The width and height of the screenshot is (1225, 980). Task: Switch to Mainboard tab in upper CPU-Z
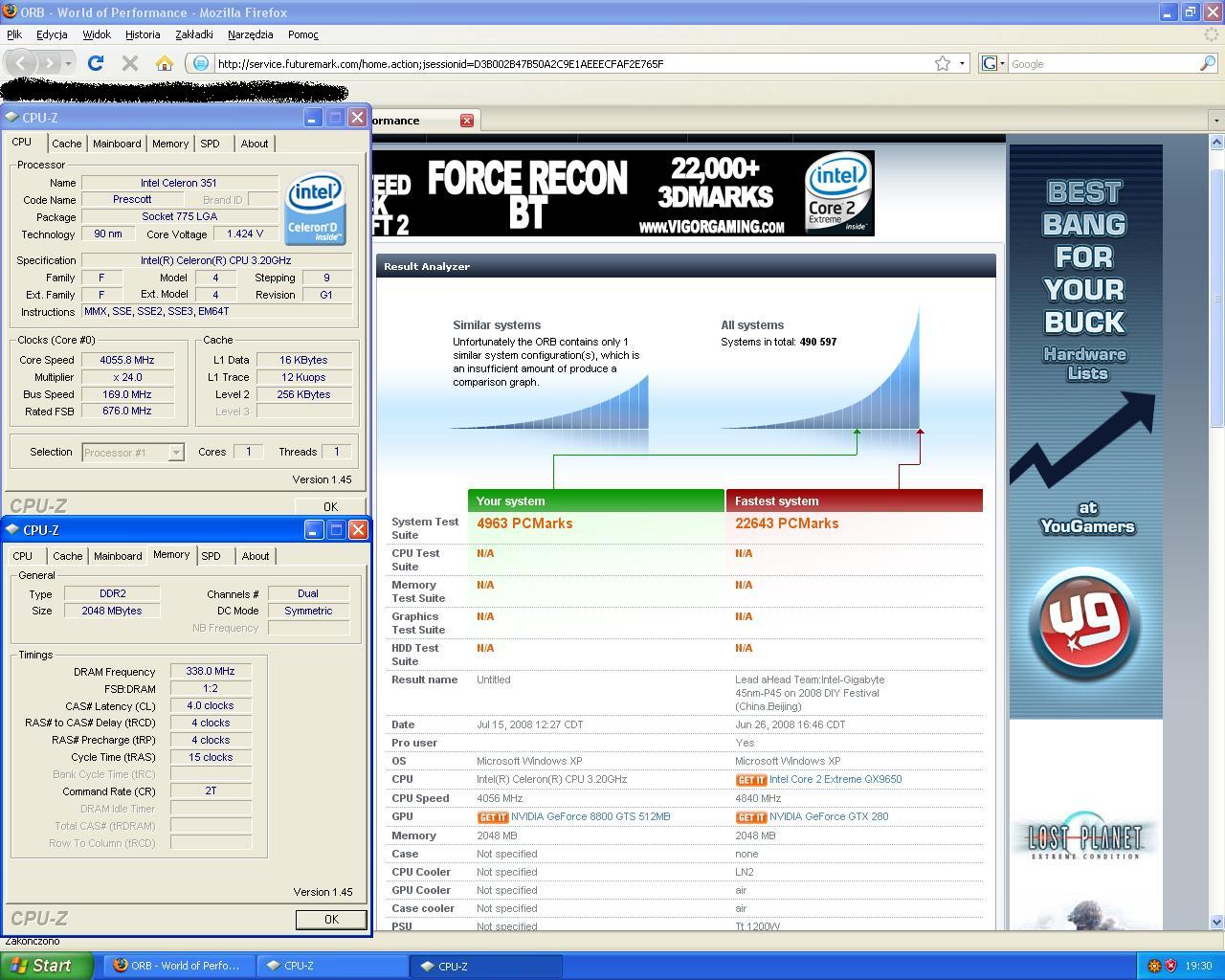pos(117,144)
